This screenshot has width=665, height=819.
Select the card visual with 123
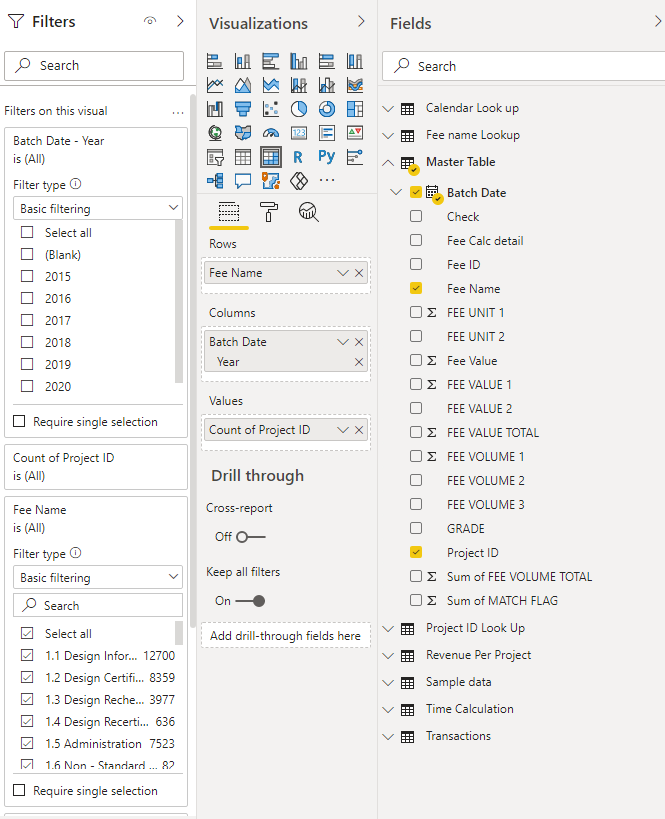point(299,133)
